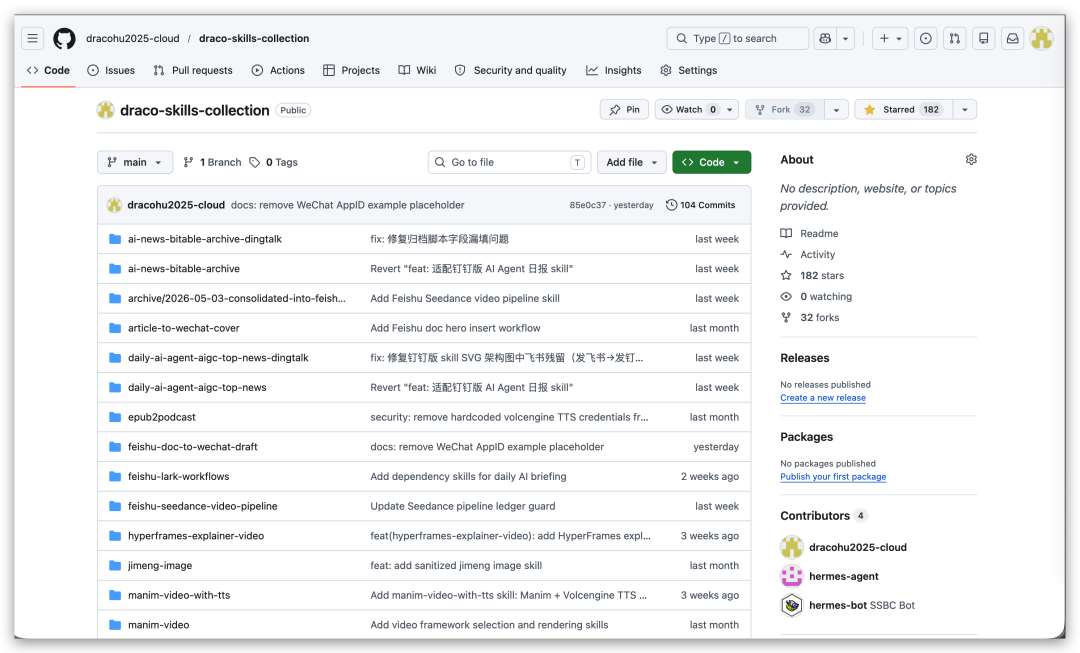This screenshot has width=1080, height=653.
Task: Click the commit history clock icon
Action: [x=671, y=205]
